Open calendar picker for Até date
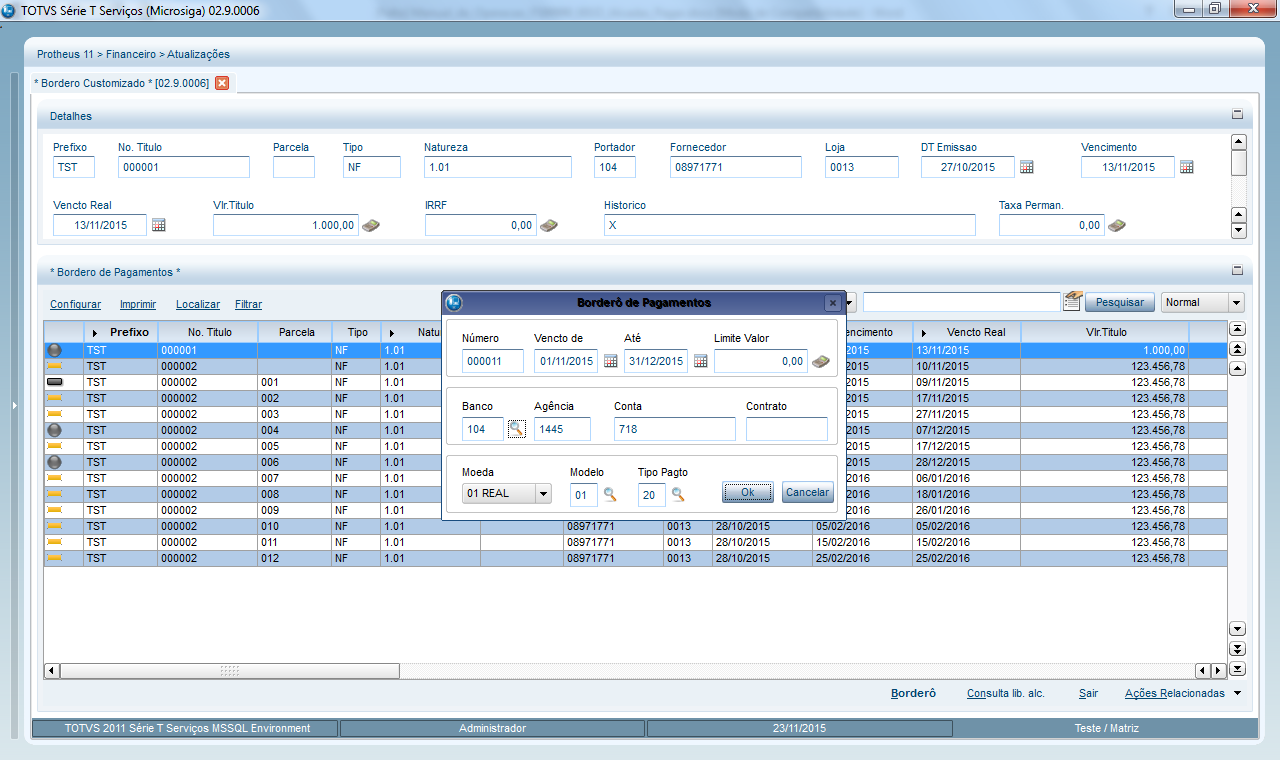Viewport: 1280px width, 760px height. 700,361
